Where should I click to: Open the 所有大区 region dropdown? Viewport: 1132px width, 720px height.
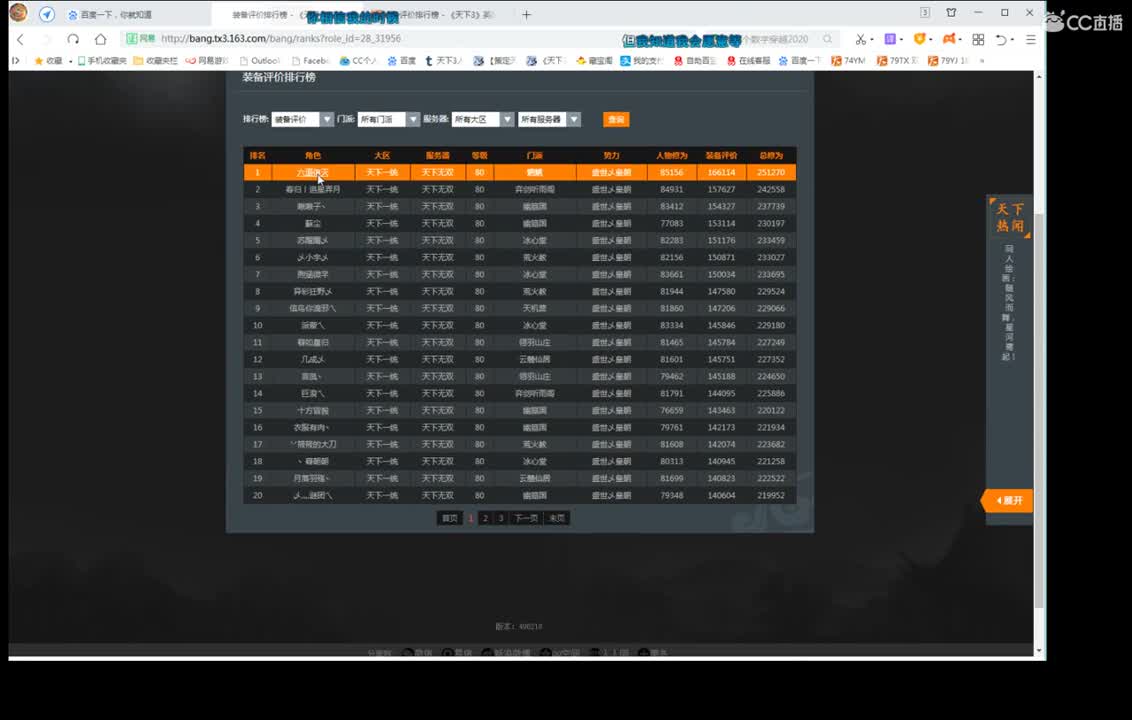(482, 119)
